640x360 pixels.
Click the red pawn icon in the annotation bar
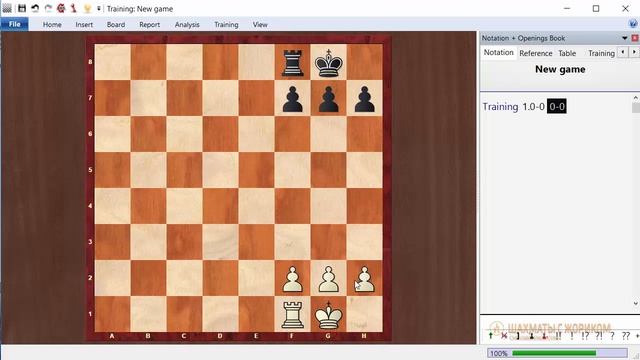pyautogui.click(x=544, y=336)
